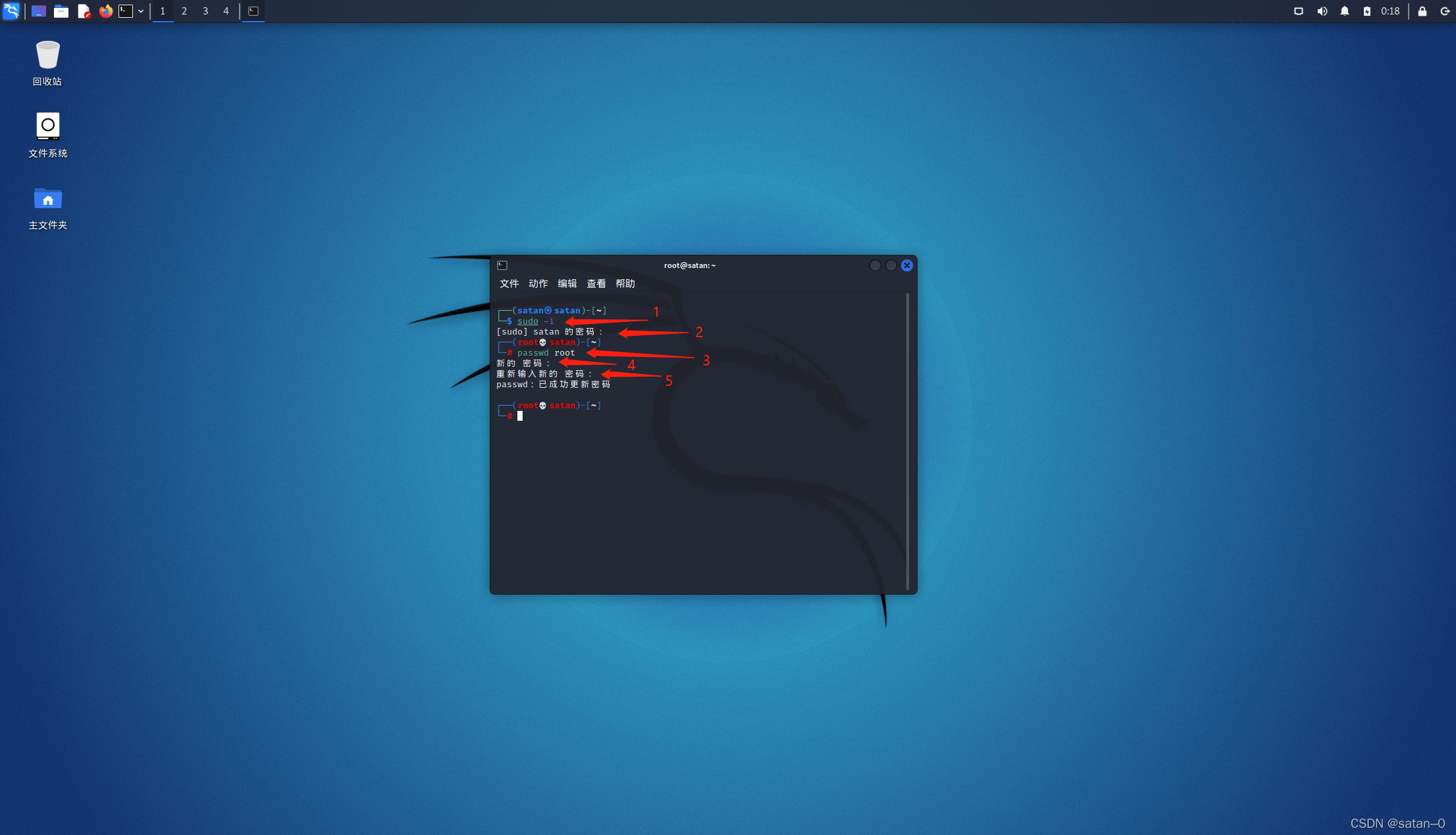Open the 帮助 menu in terminal

coord(625,283)
